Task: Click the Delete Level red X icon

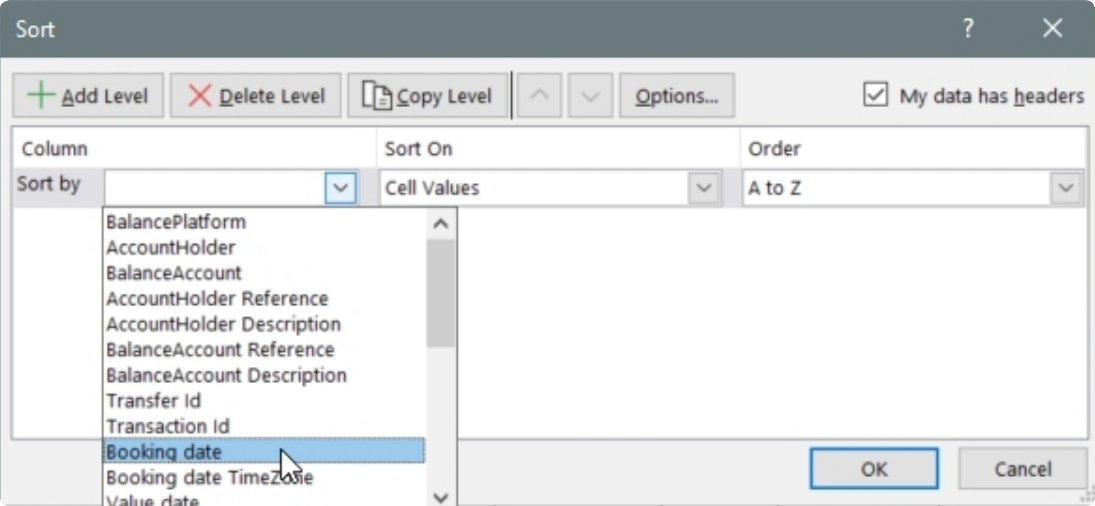Action: pos(200,96)
